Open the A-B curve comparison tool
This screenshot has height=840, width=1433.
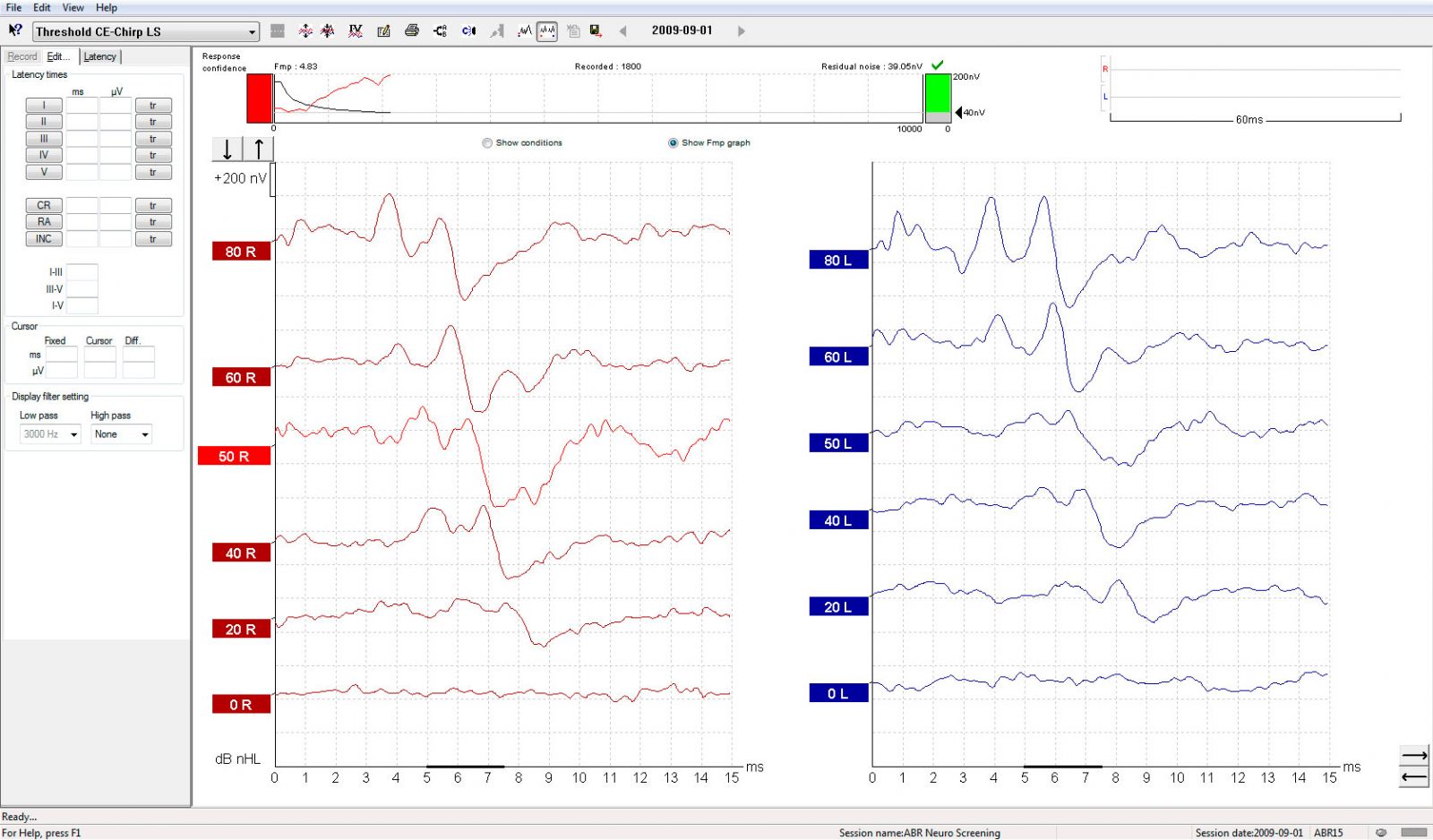[x=440, y=30]
